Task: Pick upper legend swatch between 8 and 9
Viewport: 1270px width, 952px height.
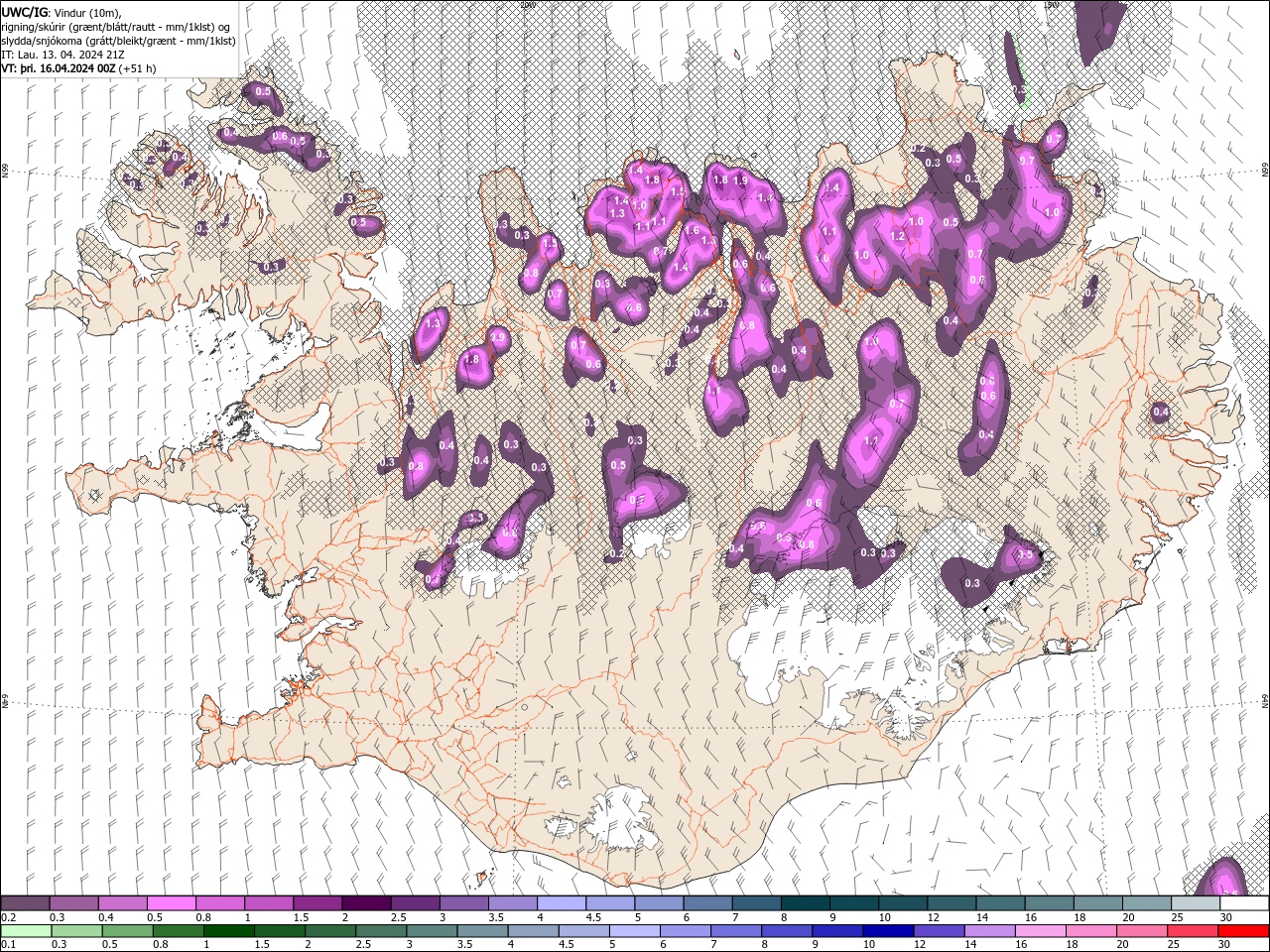Action: point(806,903)
